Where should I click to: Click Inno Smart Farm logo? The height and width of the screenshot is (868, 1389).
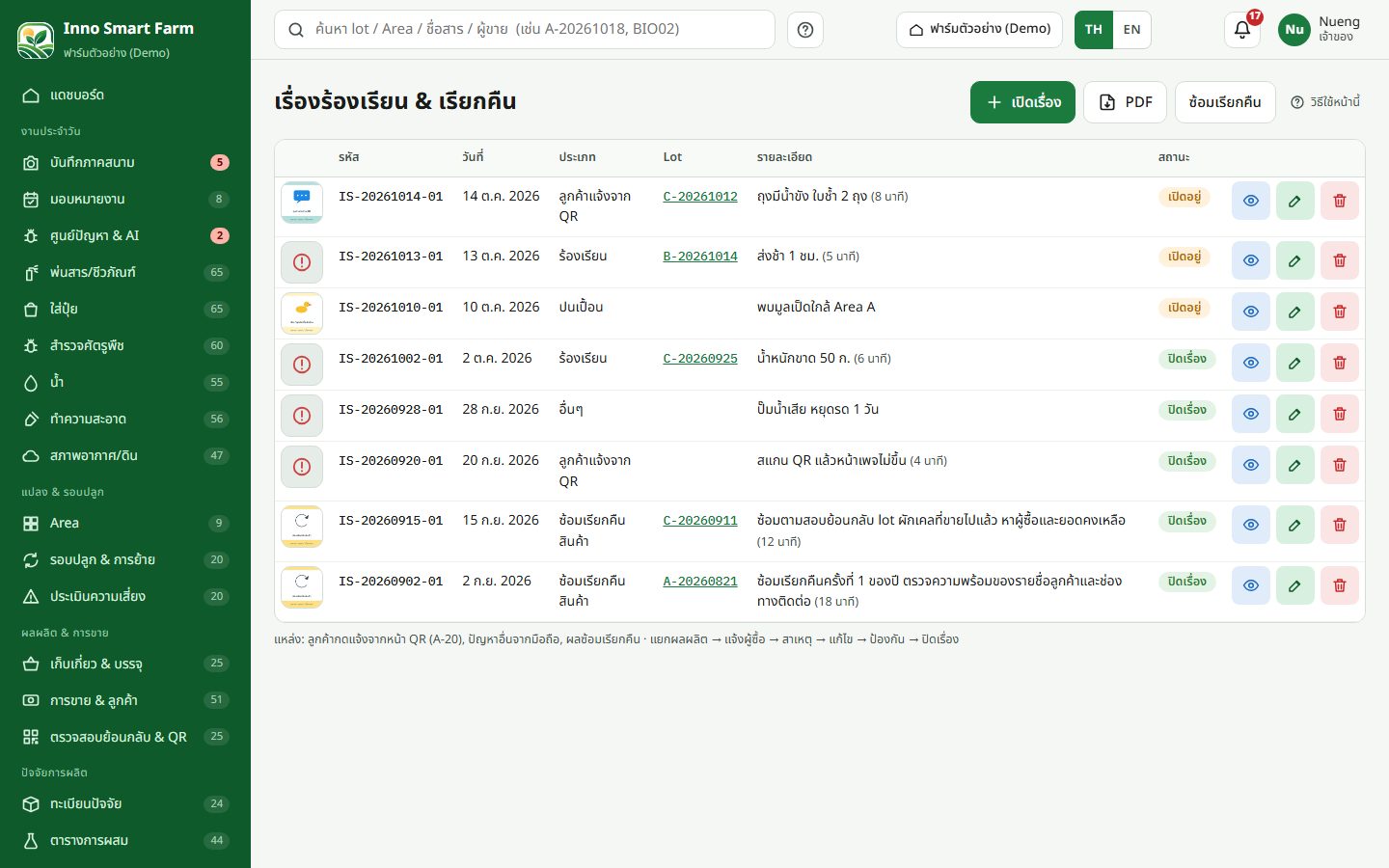tap(36, 40)
